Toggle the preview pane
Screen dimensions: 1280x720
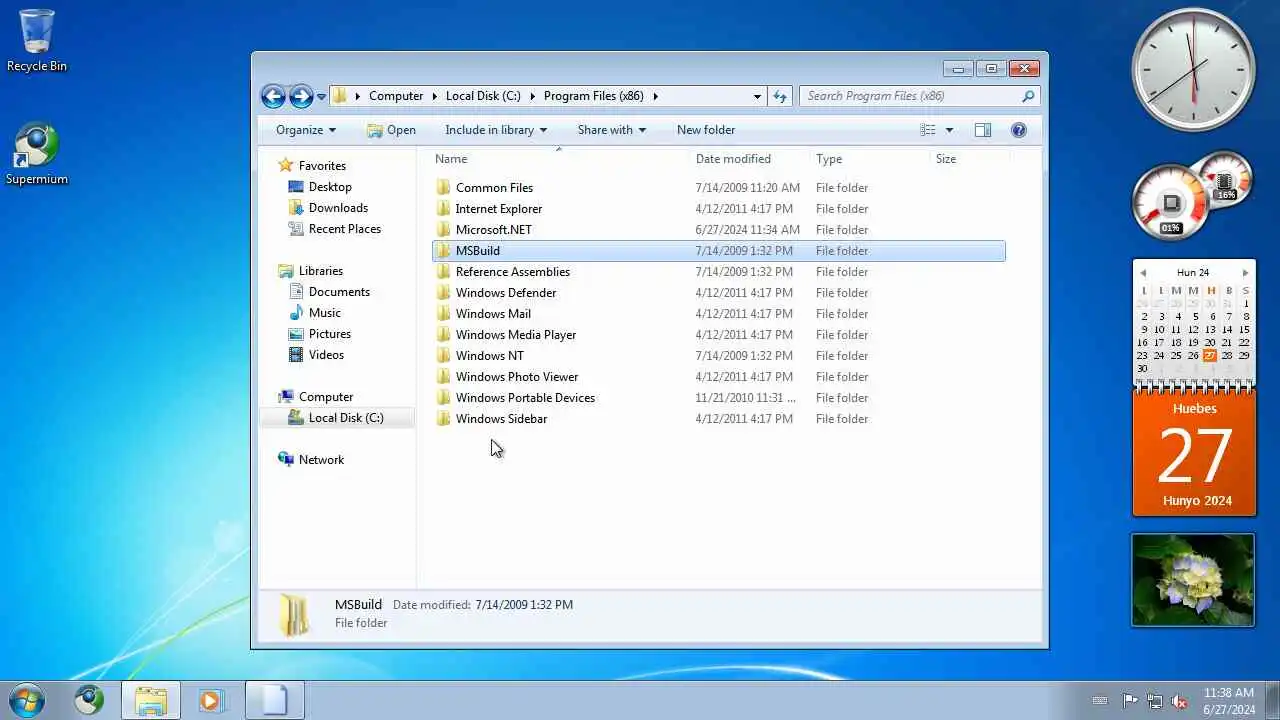point(983,130)
